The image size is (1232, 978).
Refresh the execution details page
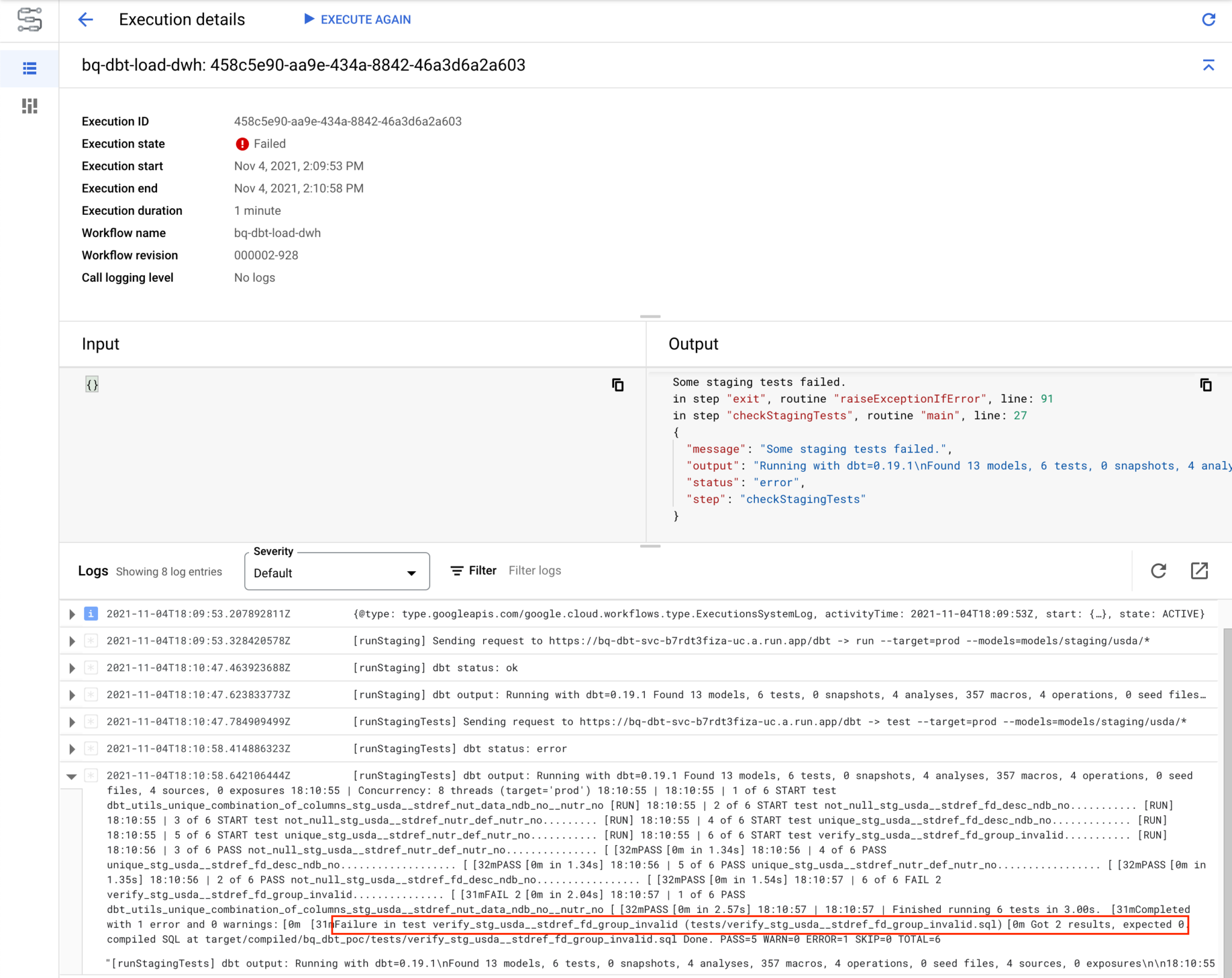click(x=1209, y=20)
